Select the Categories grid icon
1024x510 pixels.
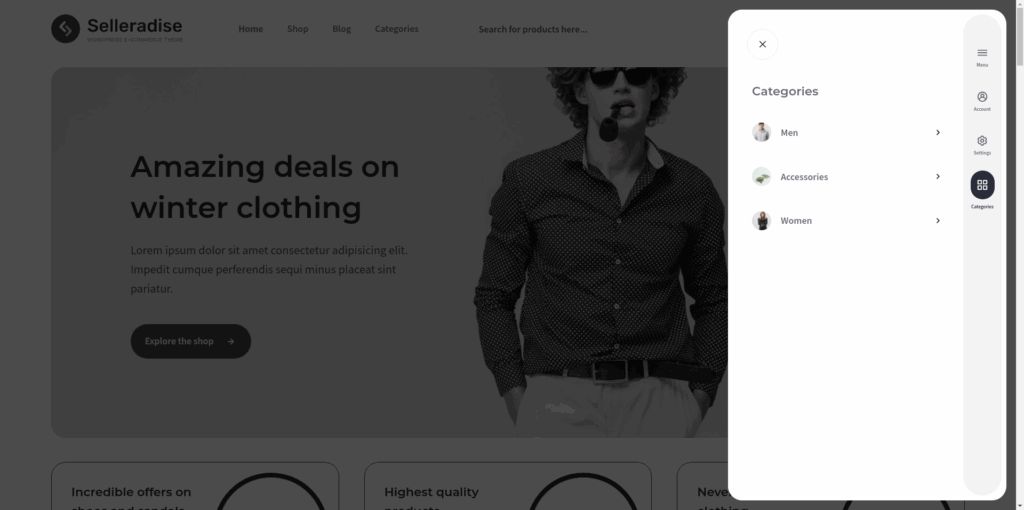(982, 185)
